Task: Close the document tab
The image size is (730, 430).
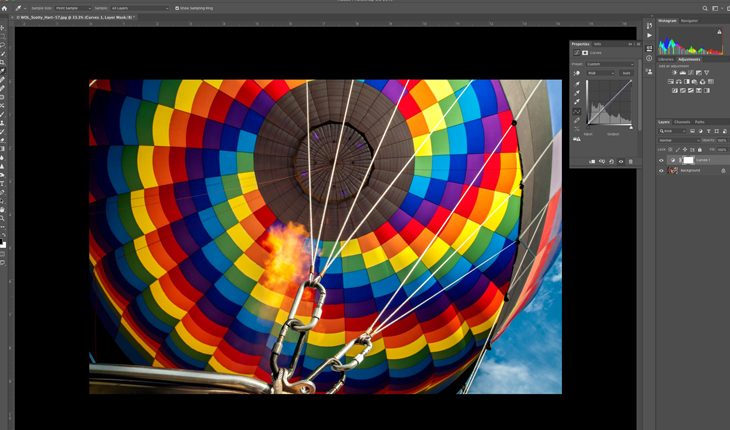Action: tap(13, 17)
